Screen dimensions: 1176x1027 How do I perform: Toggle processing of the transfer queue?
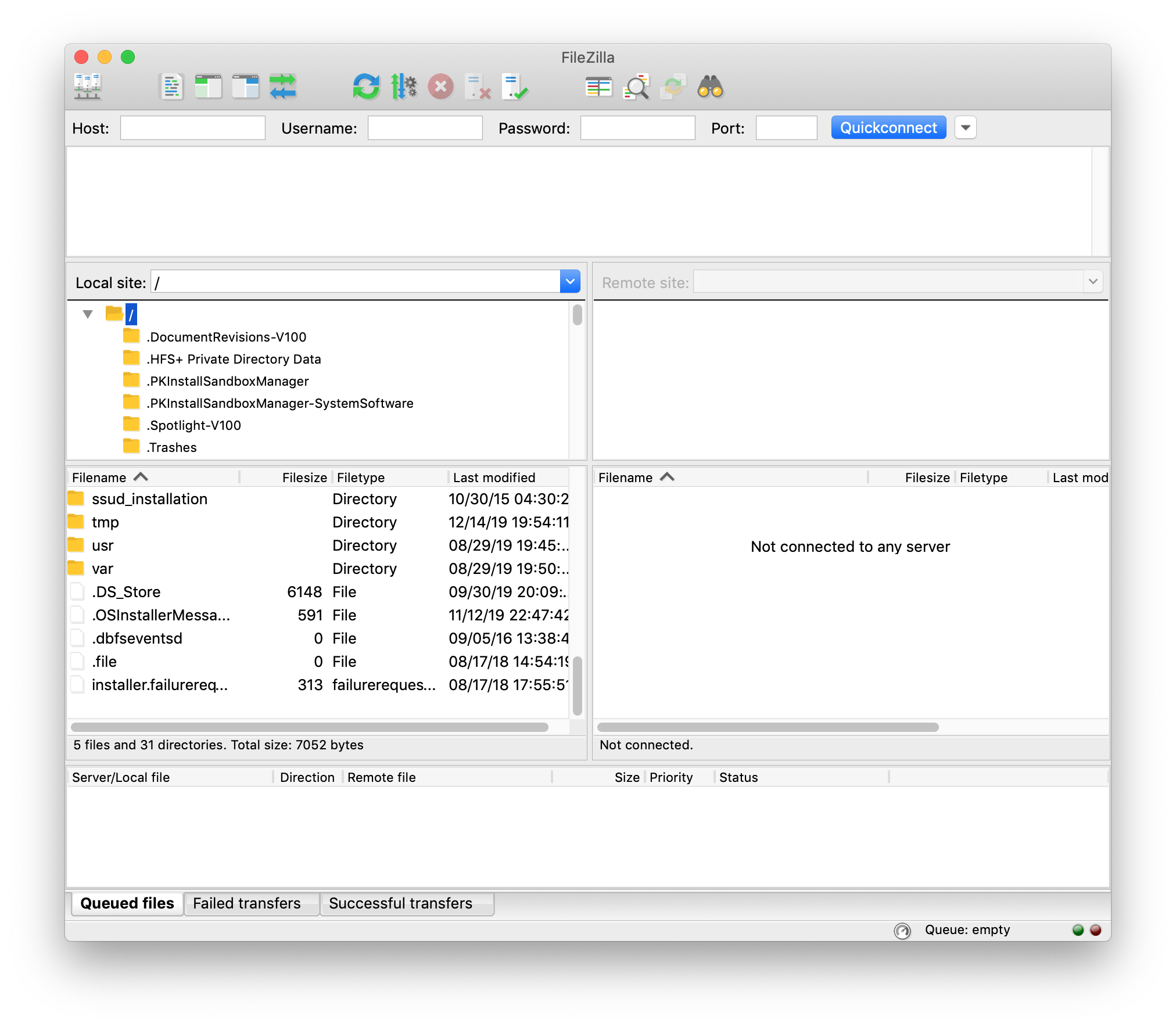point(403,87)
